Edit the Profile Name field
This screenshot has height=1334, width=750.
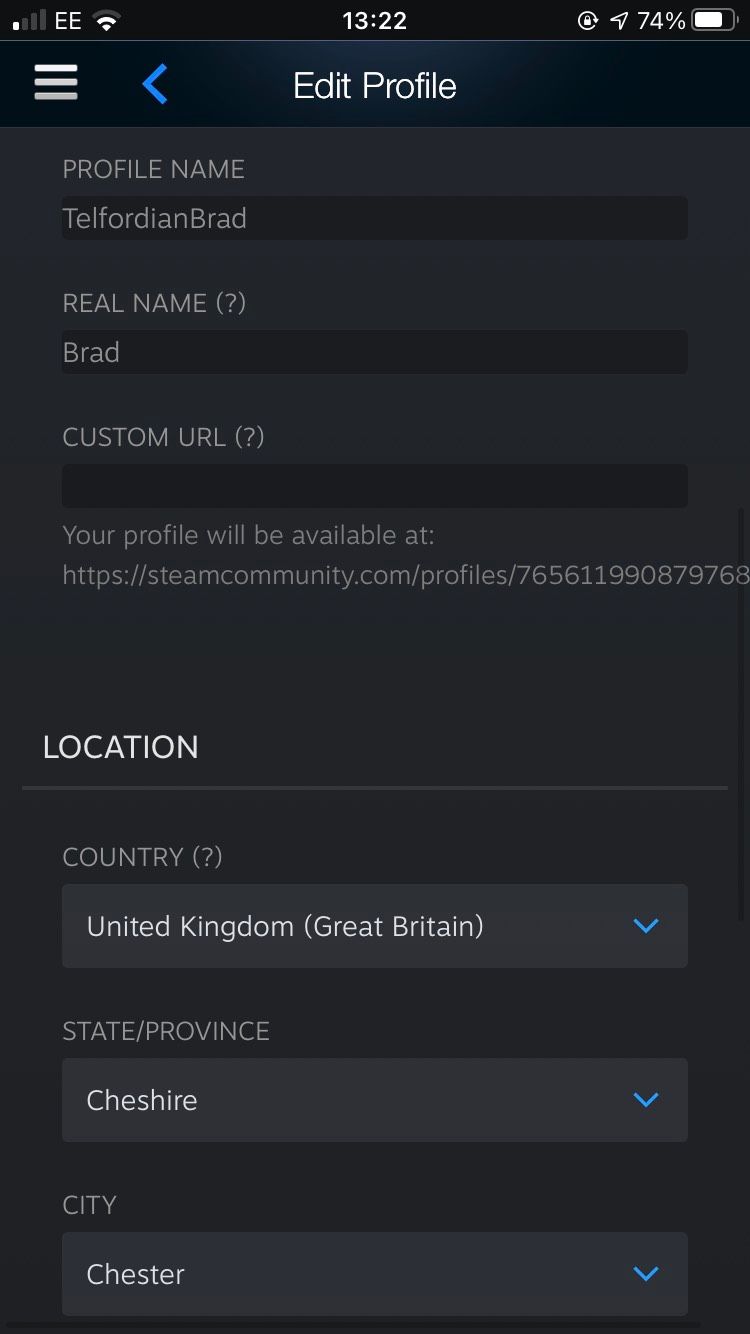tap(374, 218)
